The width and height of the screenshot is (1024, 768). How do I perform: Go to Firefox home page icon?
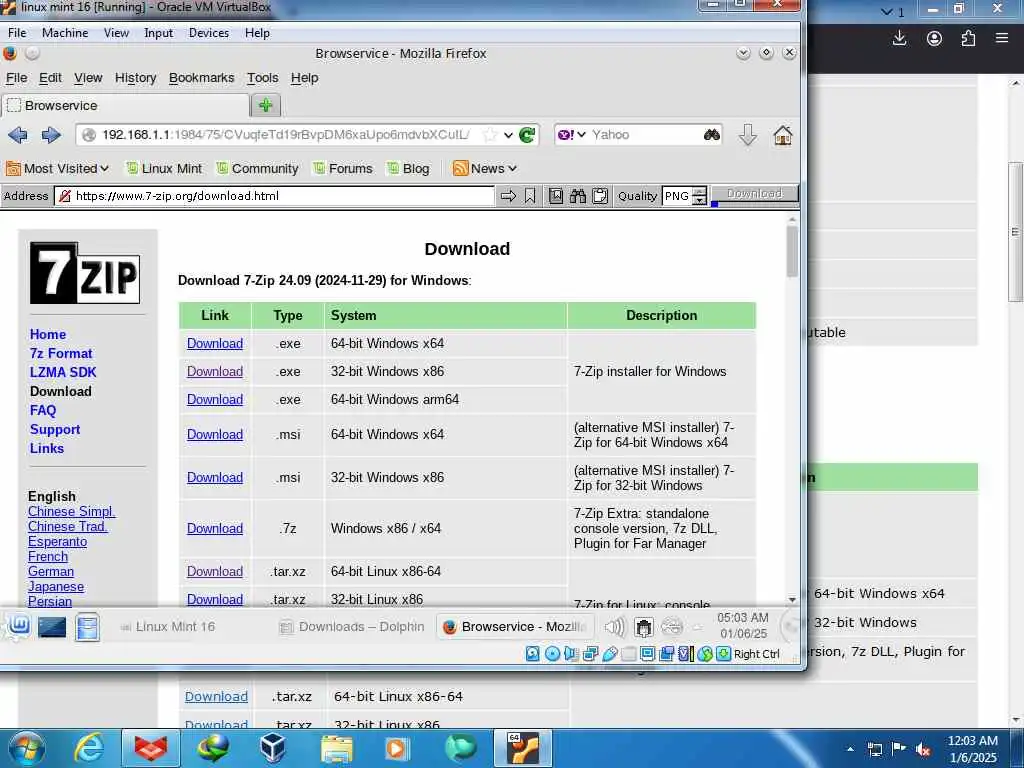click(x=783, y=135)
